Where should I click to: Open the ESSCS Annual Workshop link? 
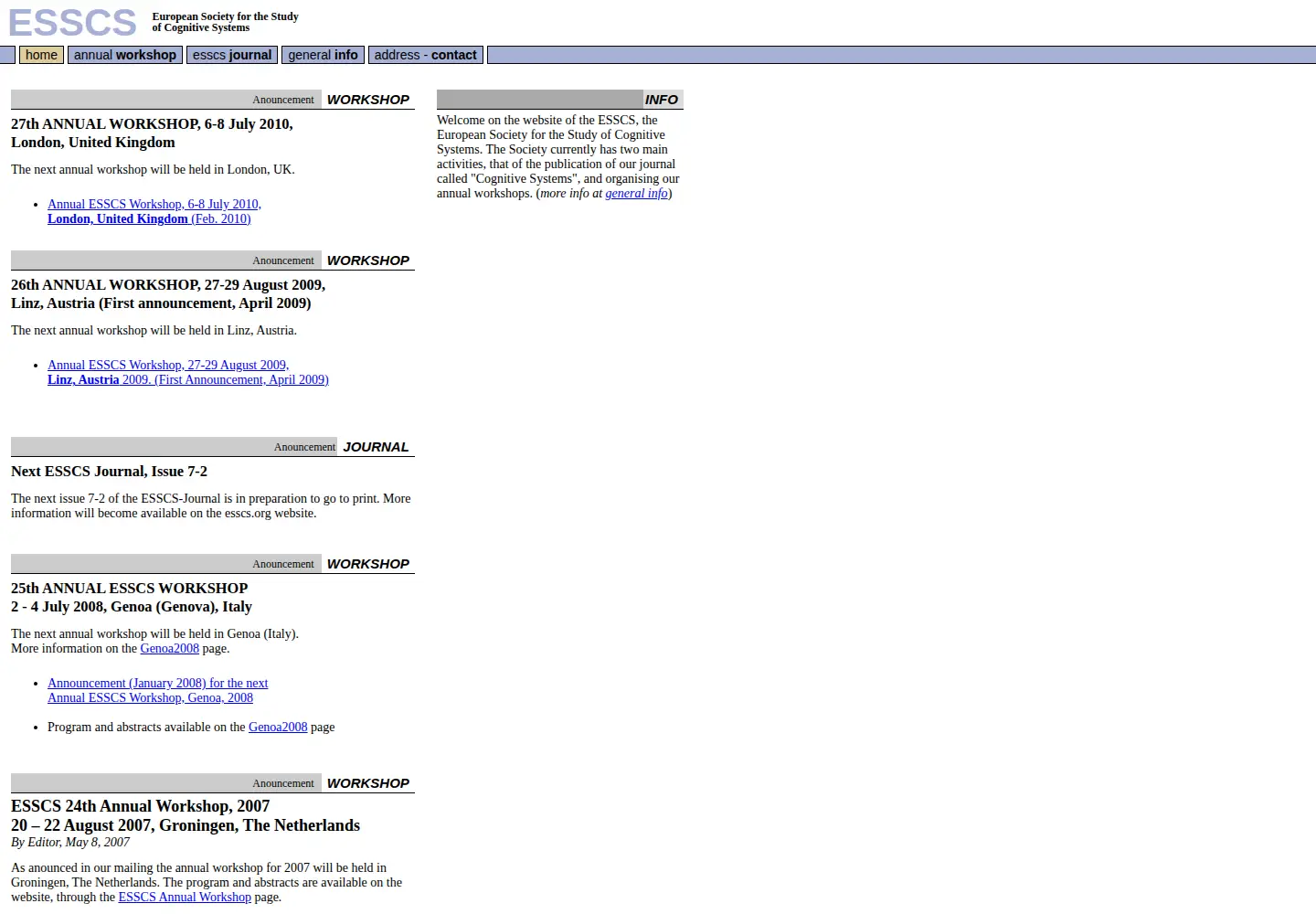click(x=185, y=897)
